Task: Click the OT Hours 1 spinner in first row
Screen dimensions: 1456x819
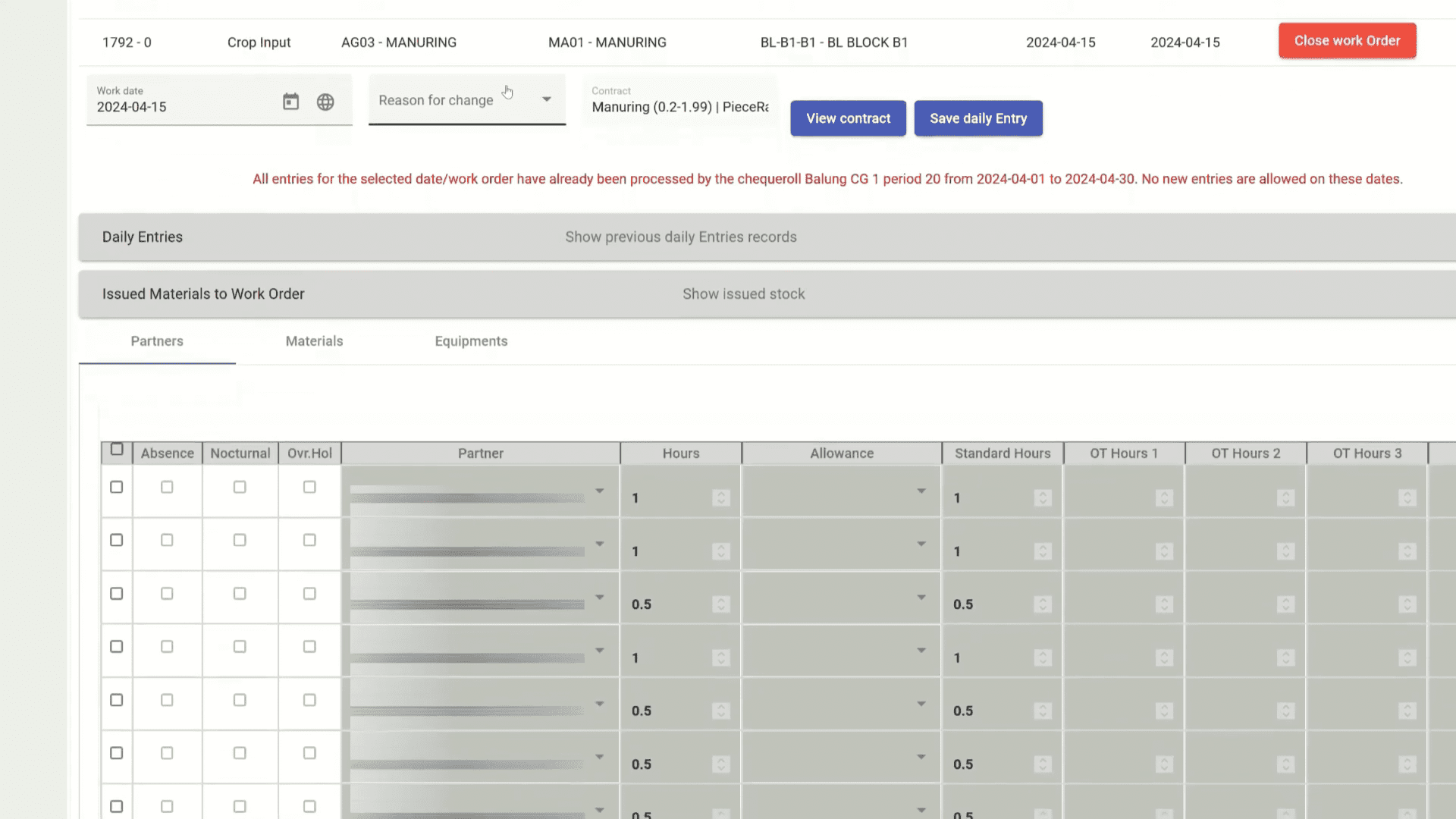Action: click(1164, 497)
